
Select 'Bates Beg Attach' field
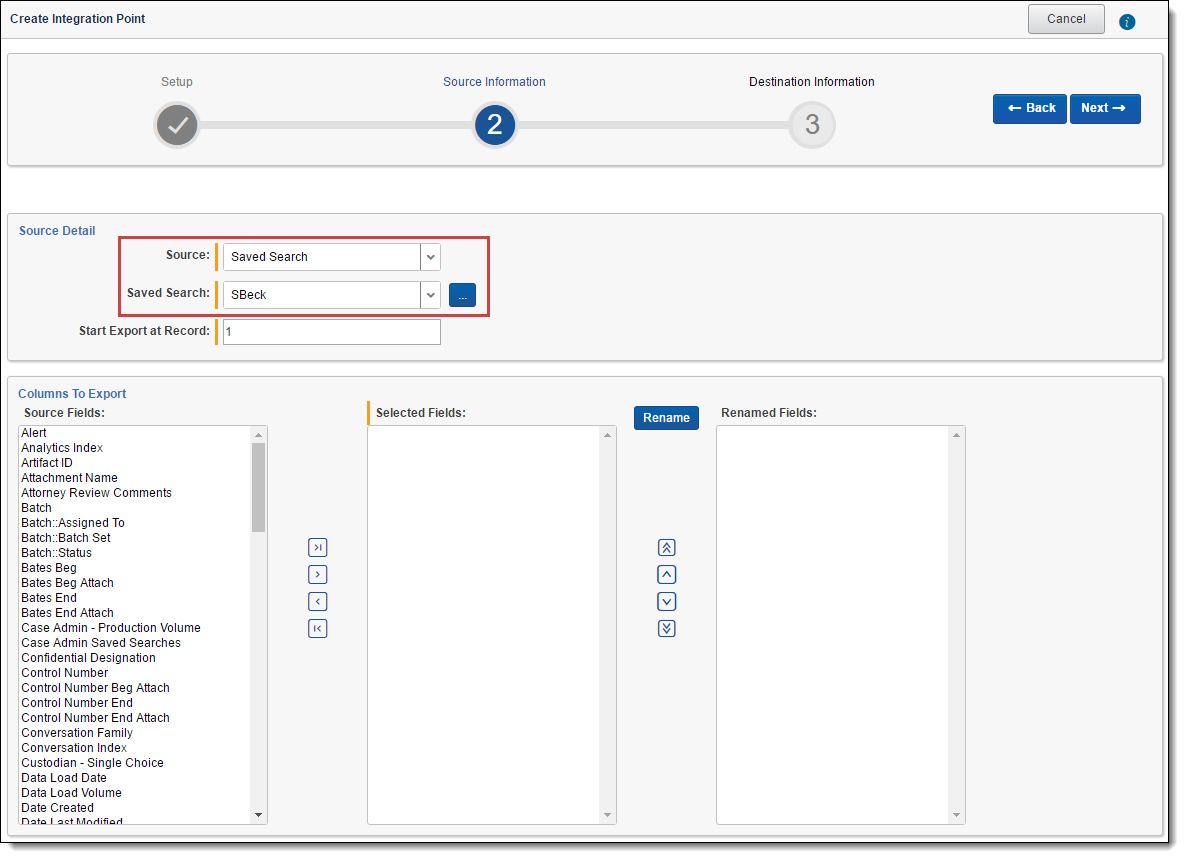[x=67, y=583]
